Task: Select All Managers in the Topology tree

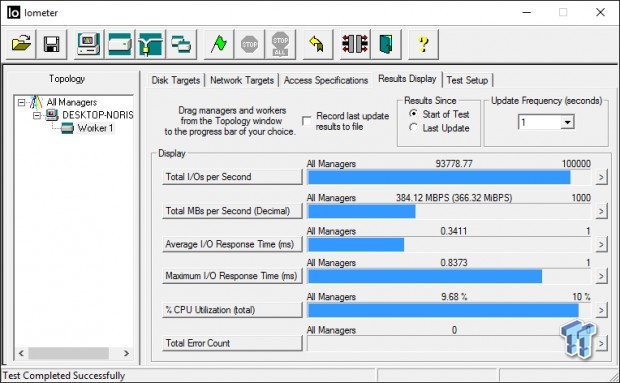Action: pos(72,102)
